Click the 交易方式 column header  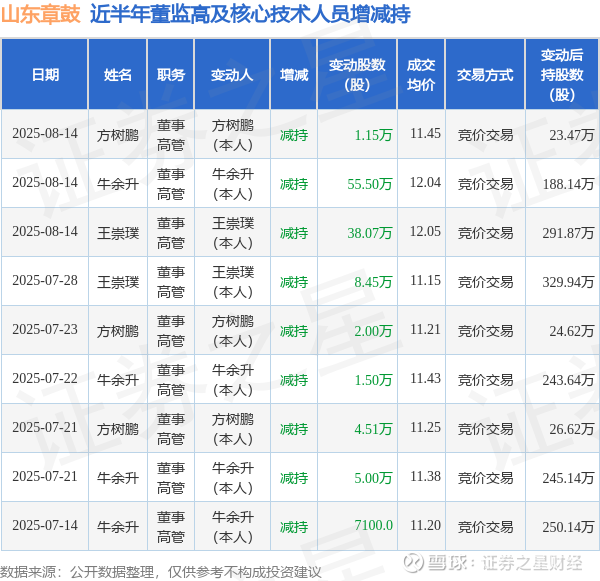[485, 74]
